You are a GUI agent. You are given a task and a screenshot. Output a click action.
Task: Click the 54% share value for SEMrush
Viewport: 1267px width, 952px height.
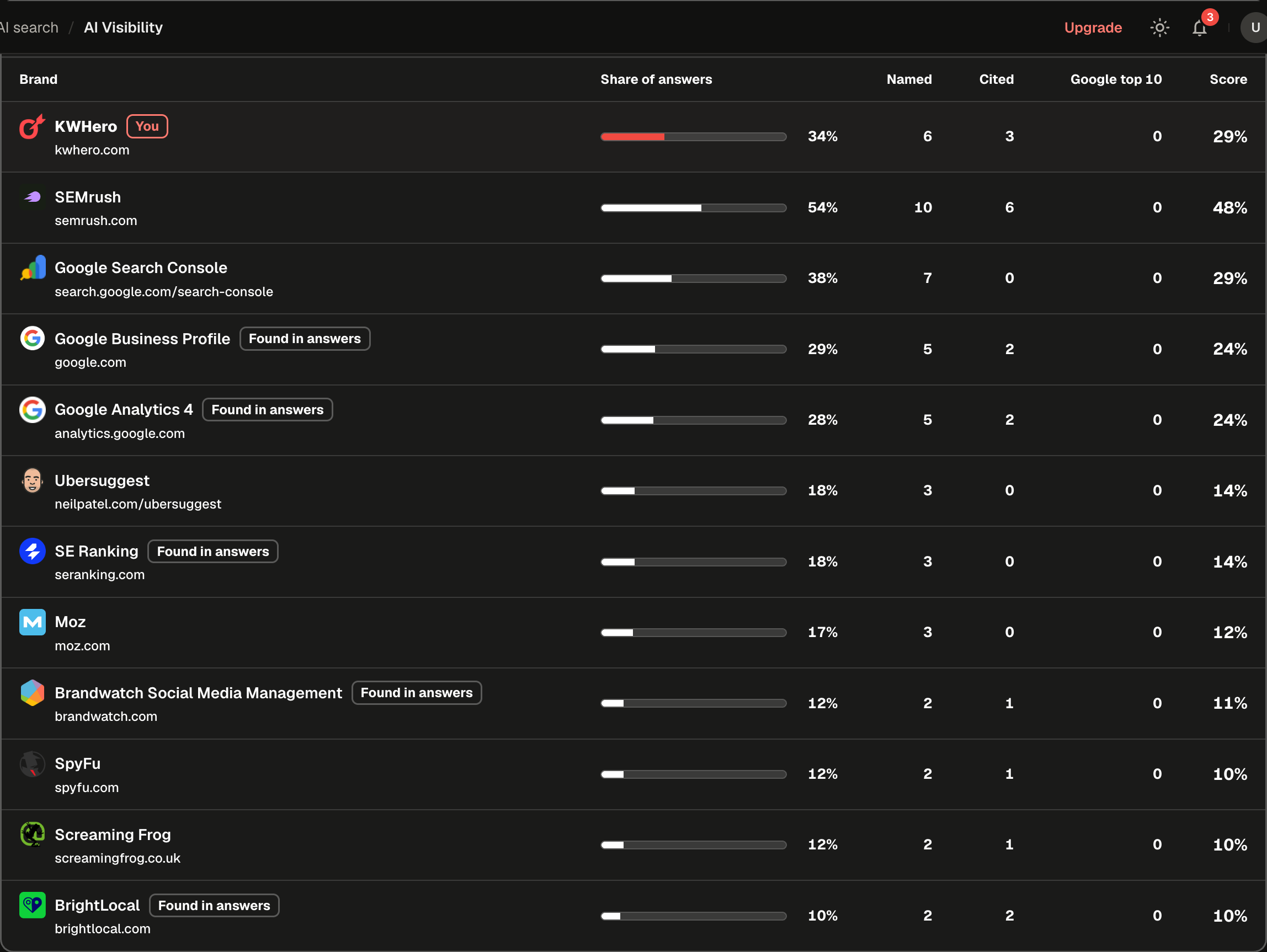pos(823,207)
